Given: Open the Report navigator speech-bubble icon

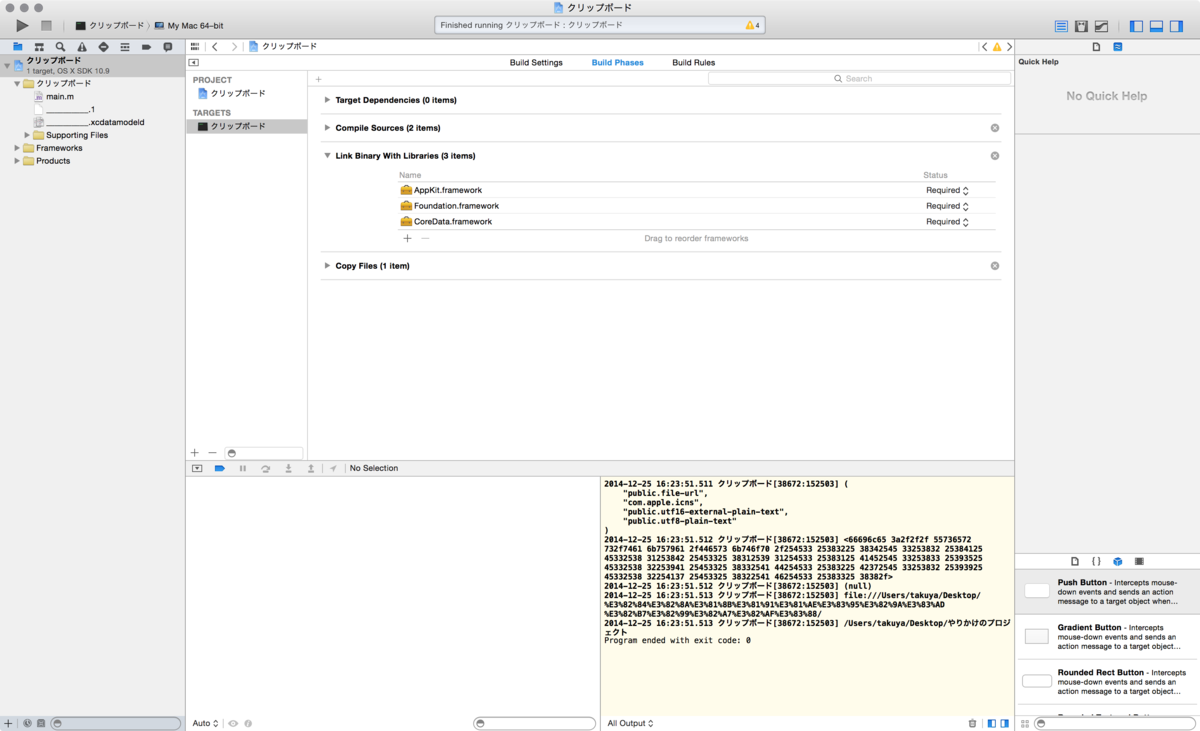Looking at the screenshot, I should tap(168, 47).
